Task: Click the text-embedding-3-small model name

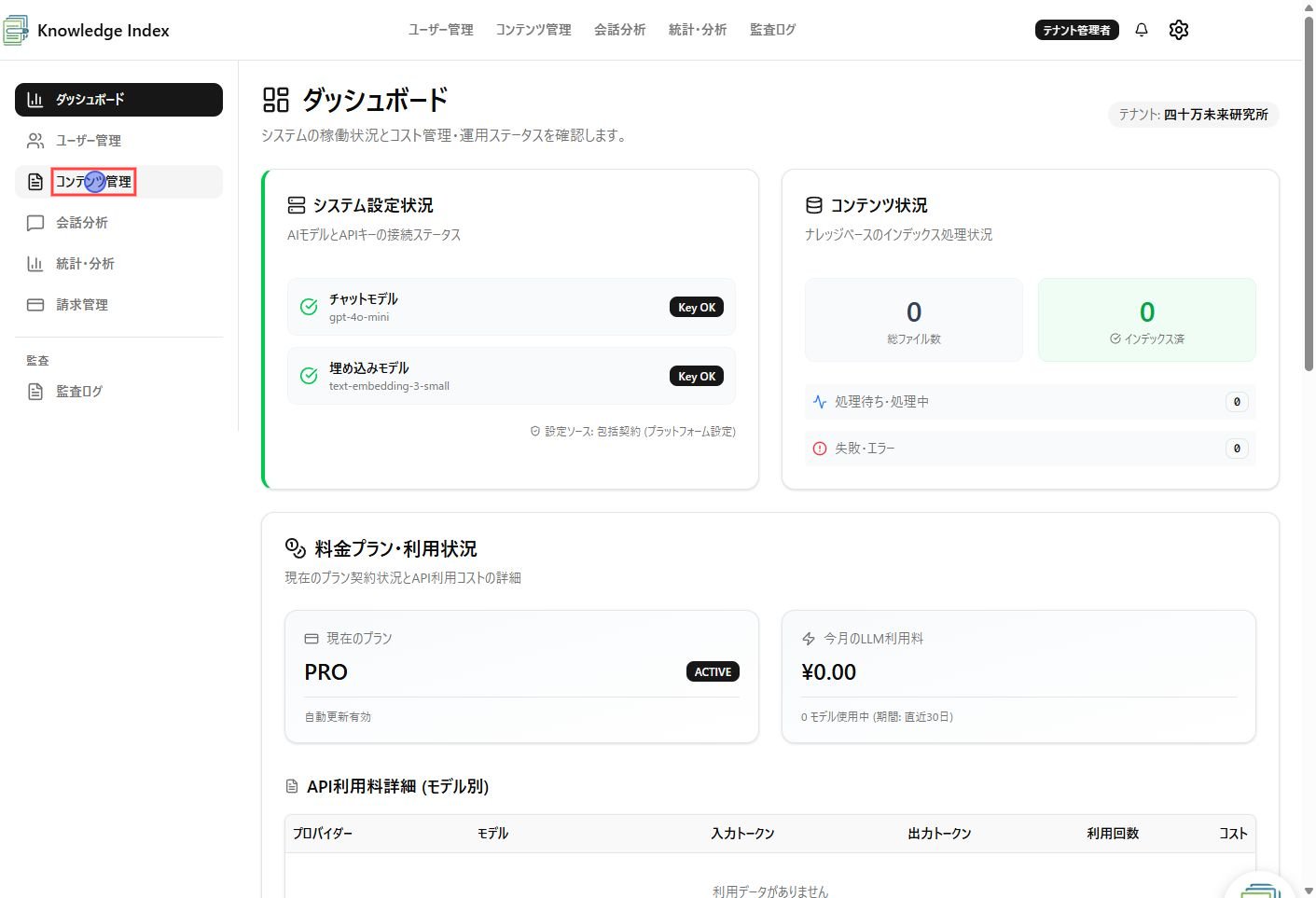Action: (x=389, y=386)
